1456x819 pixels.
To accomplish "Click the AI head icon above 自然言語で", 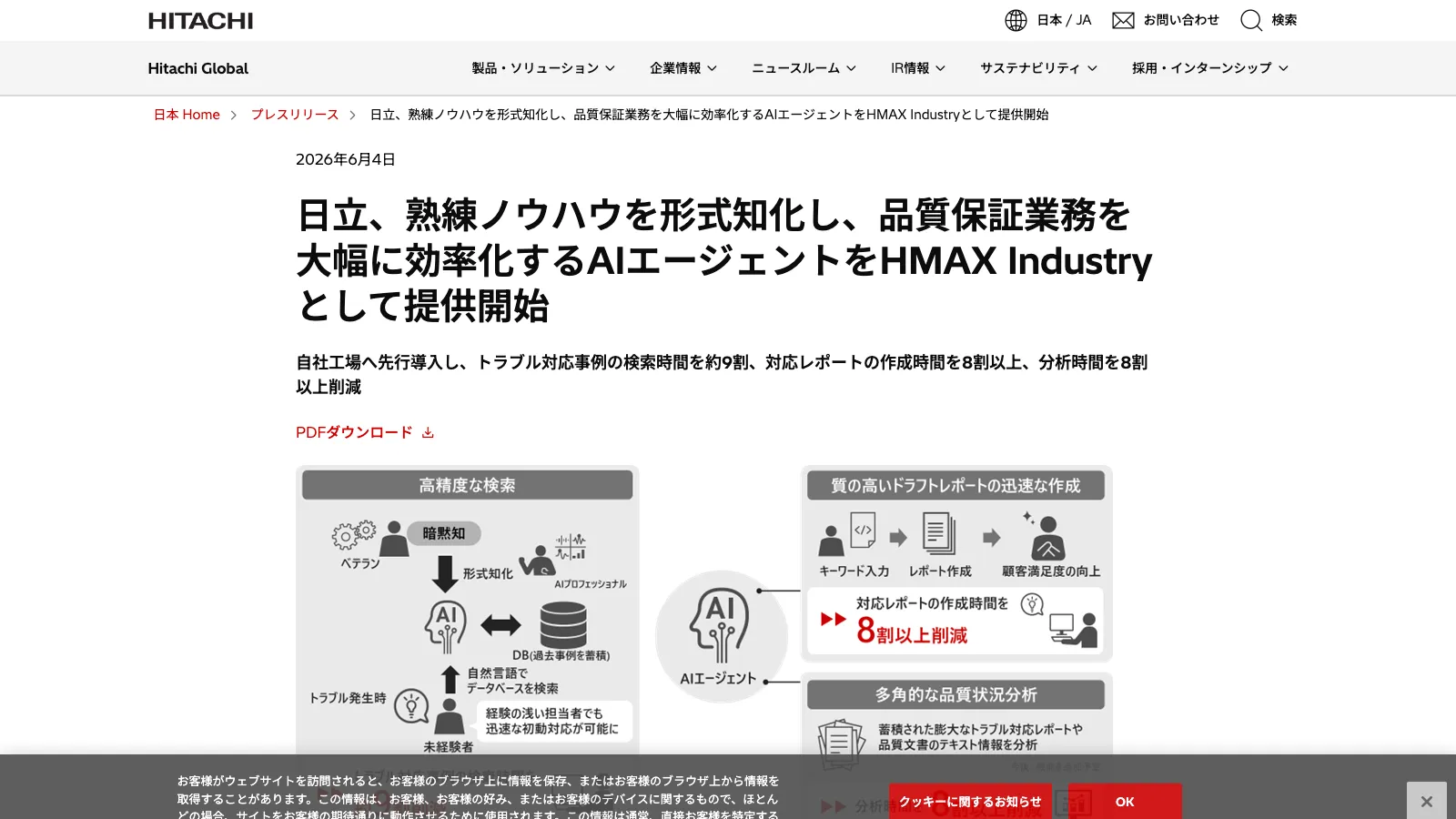I will (446, 626).
